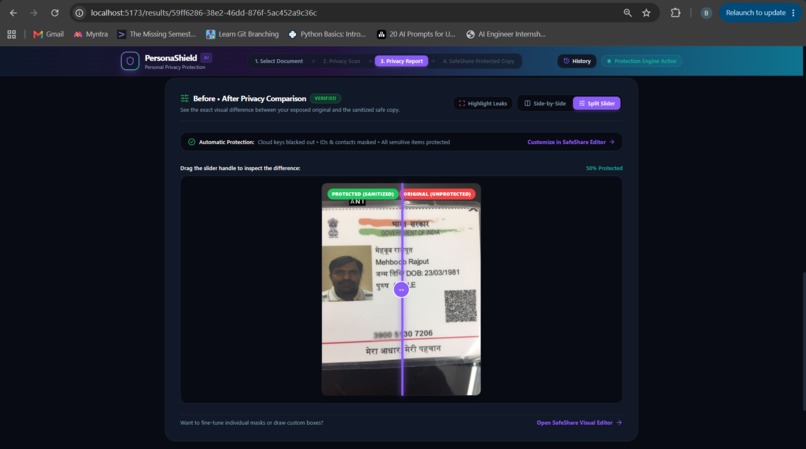Click the 50% Protected label
Image resolution: width=806 pixels, height=449 pixels.
tap(604, 168)
